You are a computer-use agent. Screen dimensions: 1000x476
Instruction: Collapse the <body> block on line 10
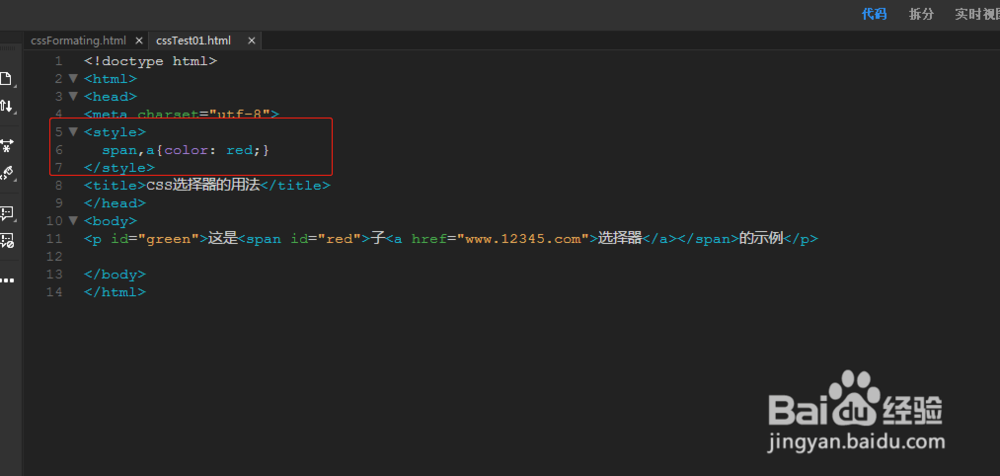pyautogui.click(x=73, y=221)
